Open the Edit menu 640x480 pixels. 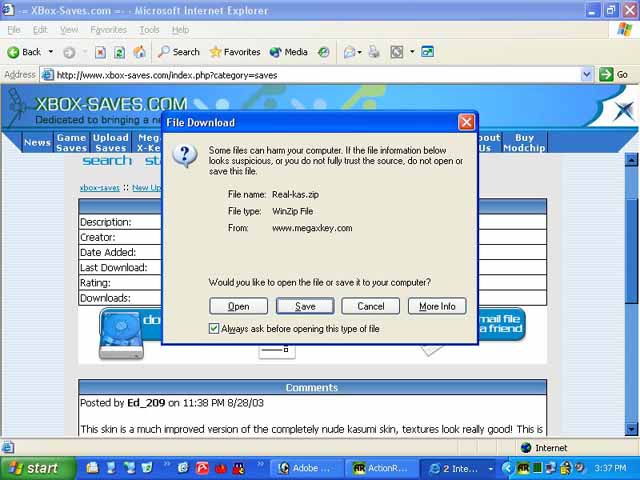click(x=40, y=30)
